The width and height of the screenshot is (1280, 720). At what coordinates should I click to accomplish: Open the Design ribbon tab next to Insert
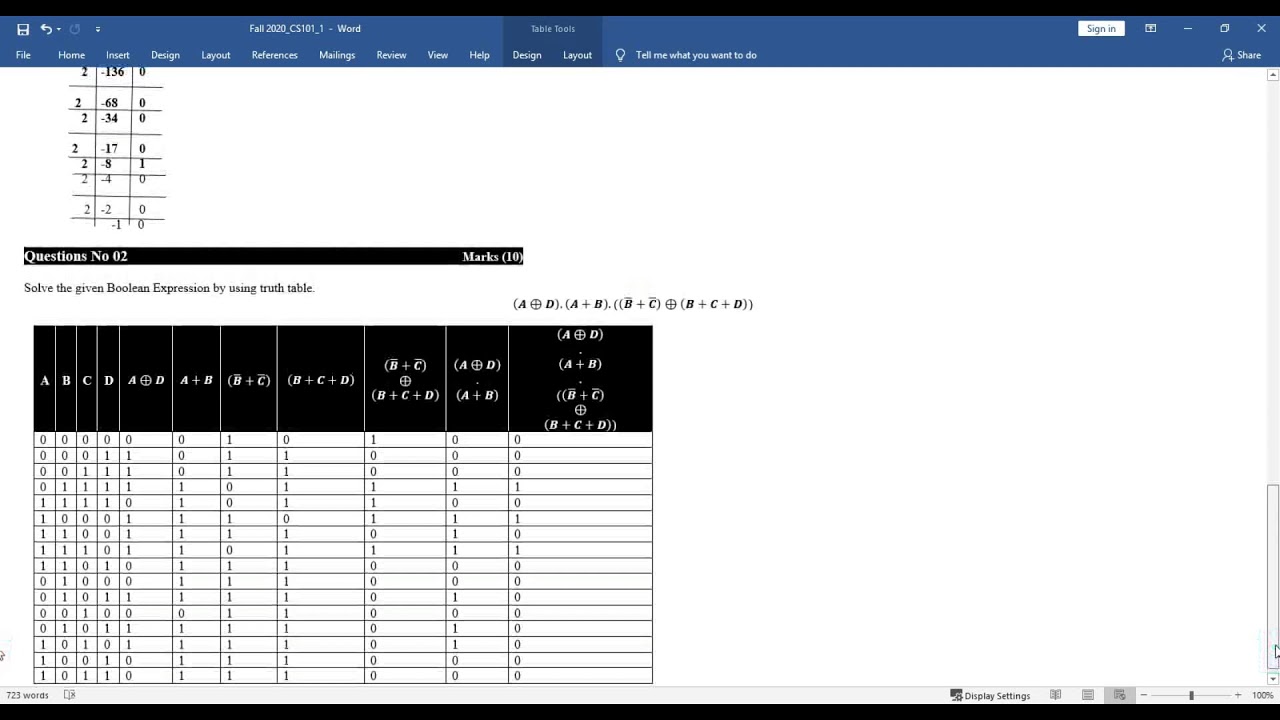pyautogui.click(x=165, y=55)
